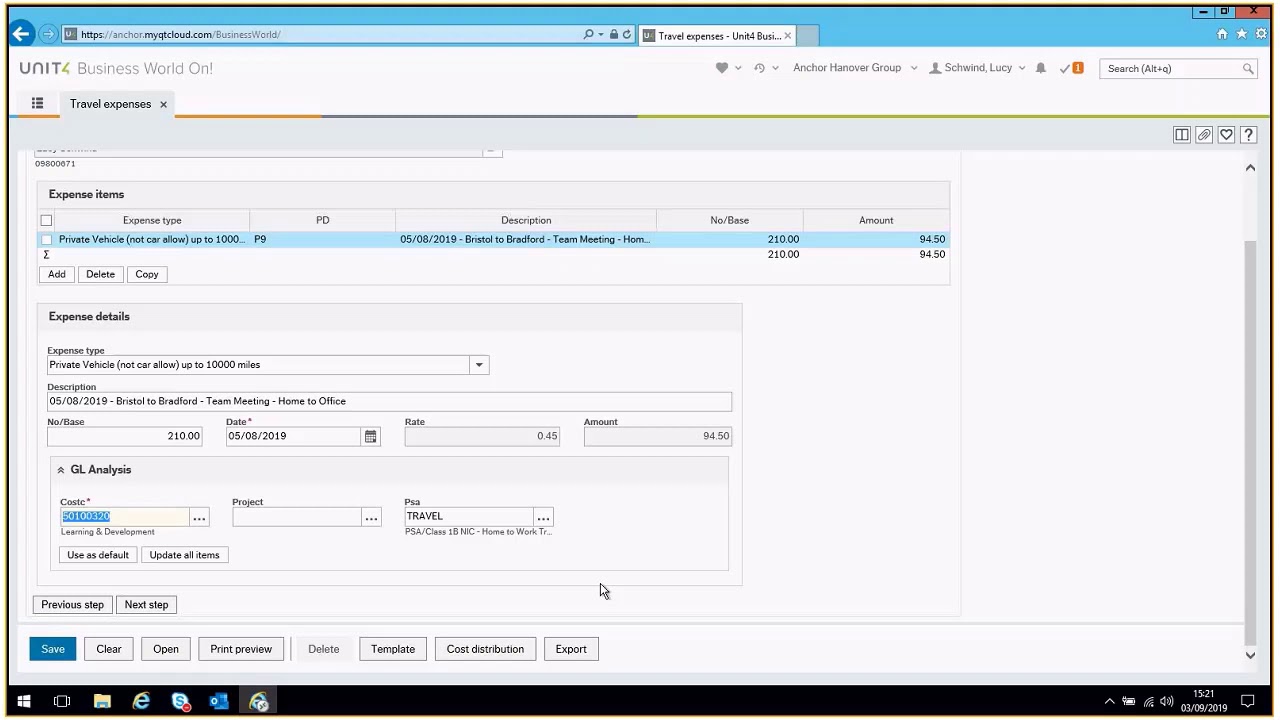
Task: Tick the select-all checkbox in Expense items header
Action: pos(46,220)
